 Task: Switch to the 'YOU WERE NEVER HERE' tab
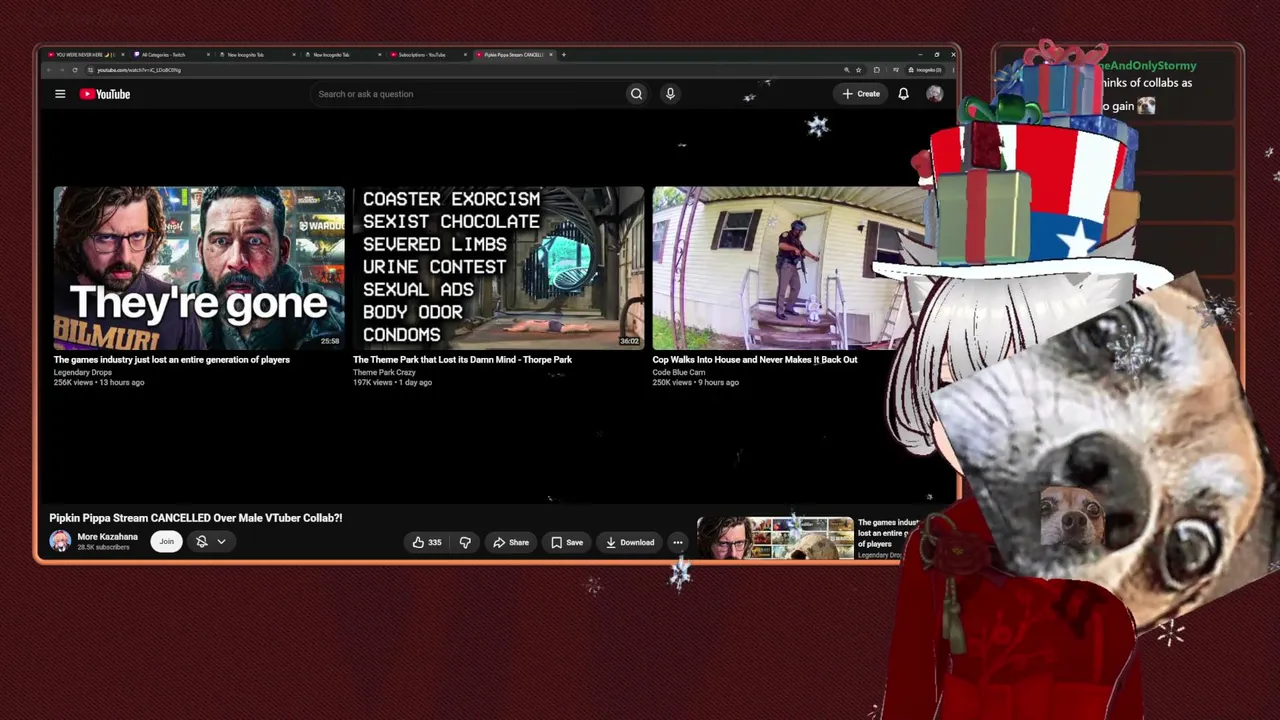tap(84, 55)
